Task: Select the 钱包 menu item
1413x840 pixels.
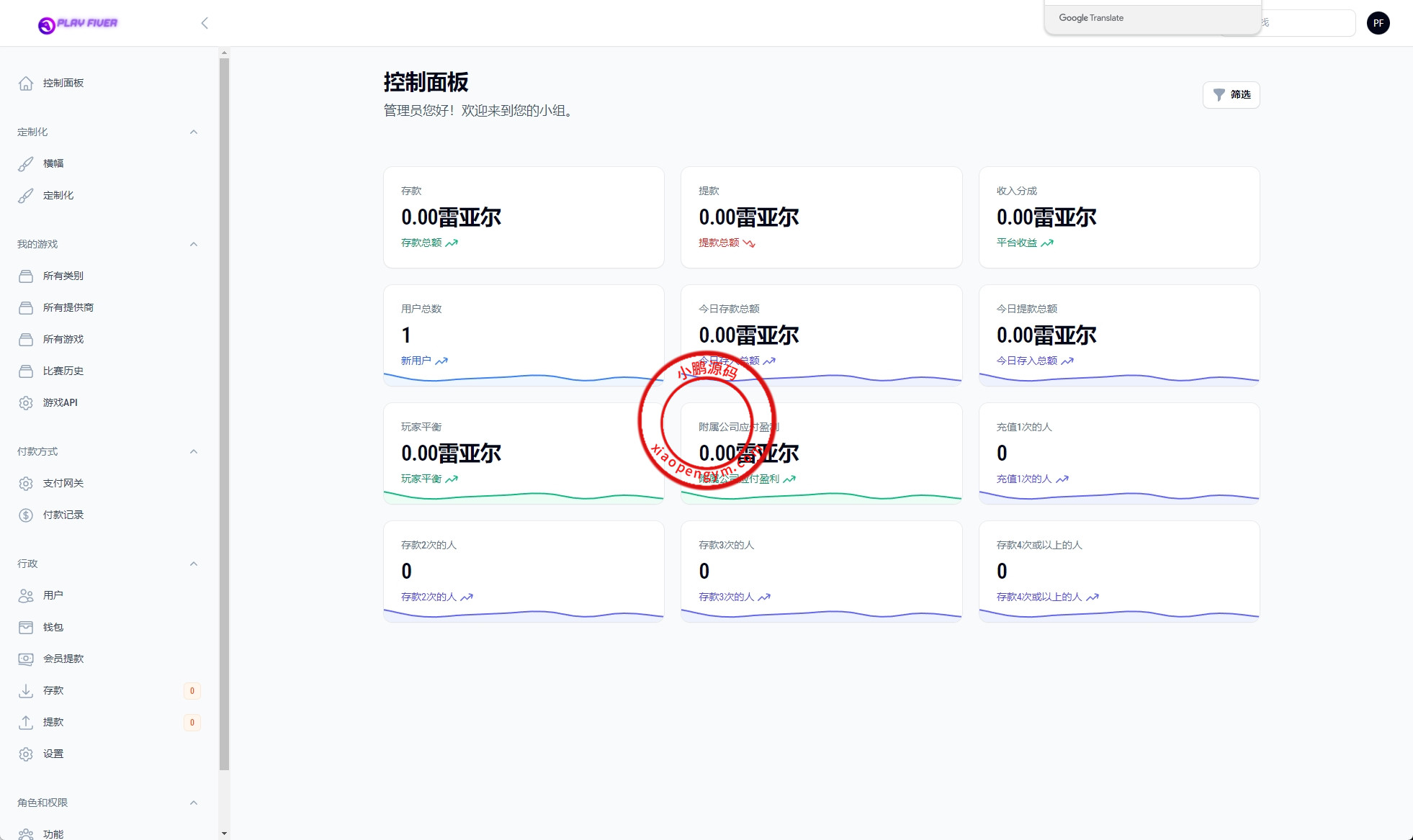Action: tap(108, 628)
